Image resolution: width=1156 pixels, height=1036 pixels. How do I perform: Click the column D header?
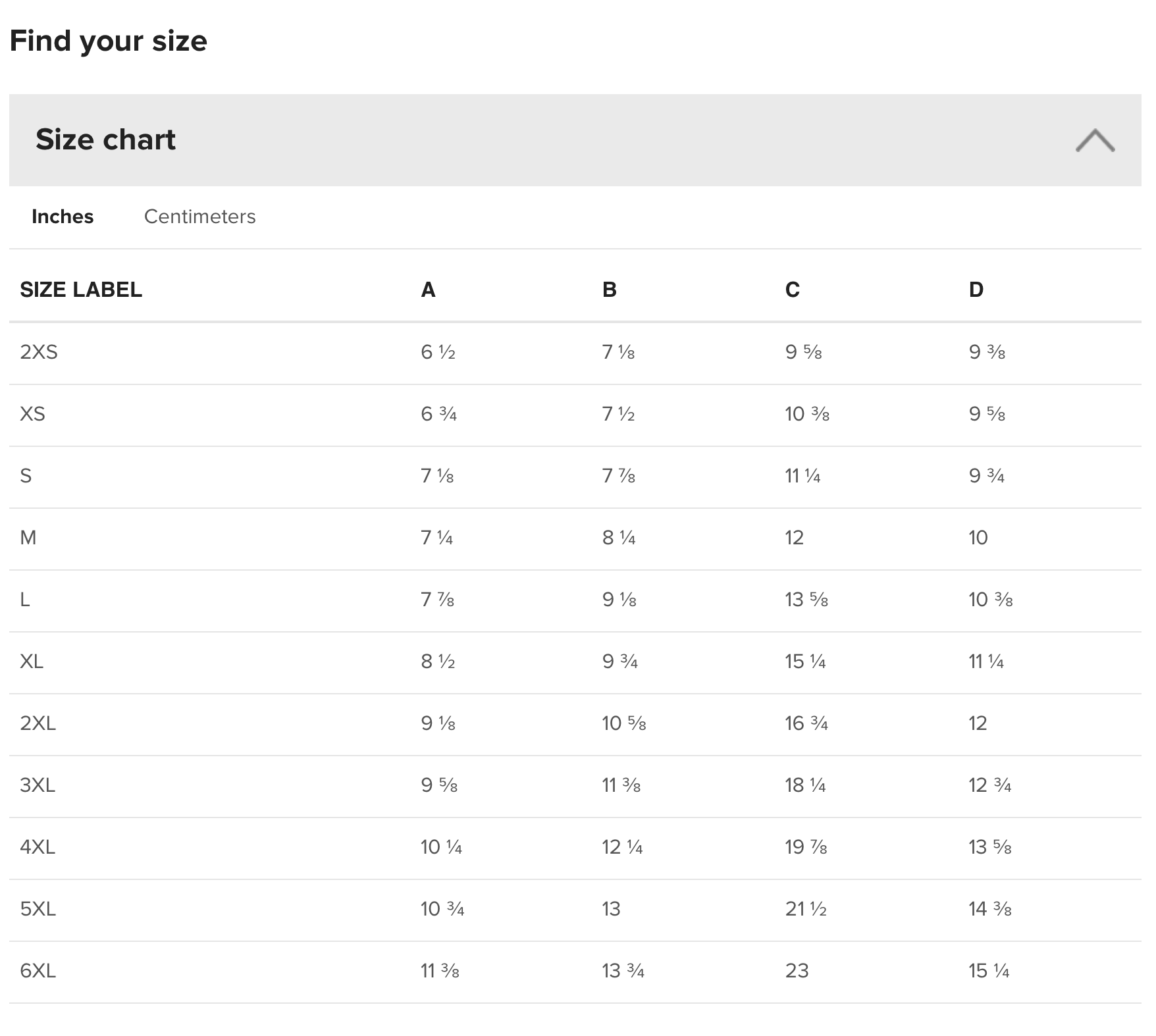coord(976,290)
